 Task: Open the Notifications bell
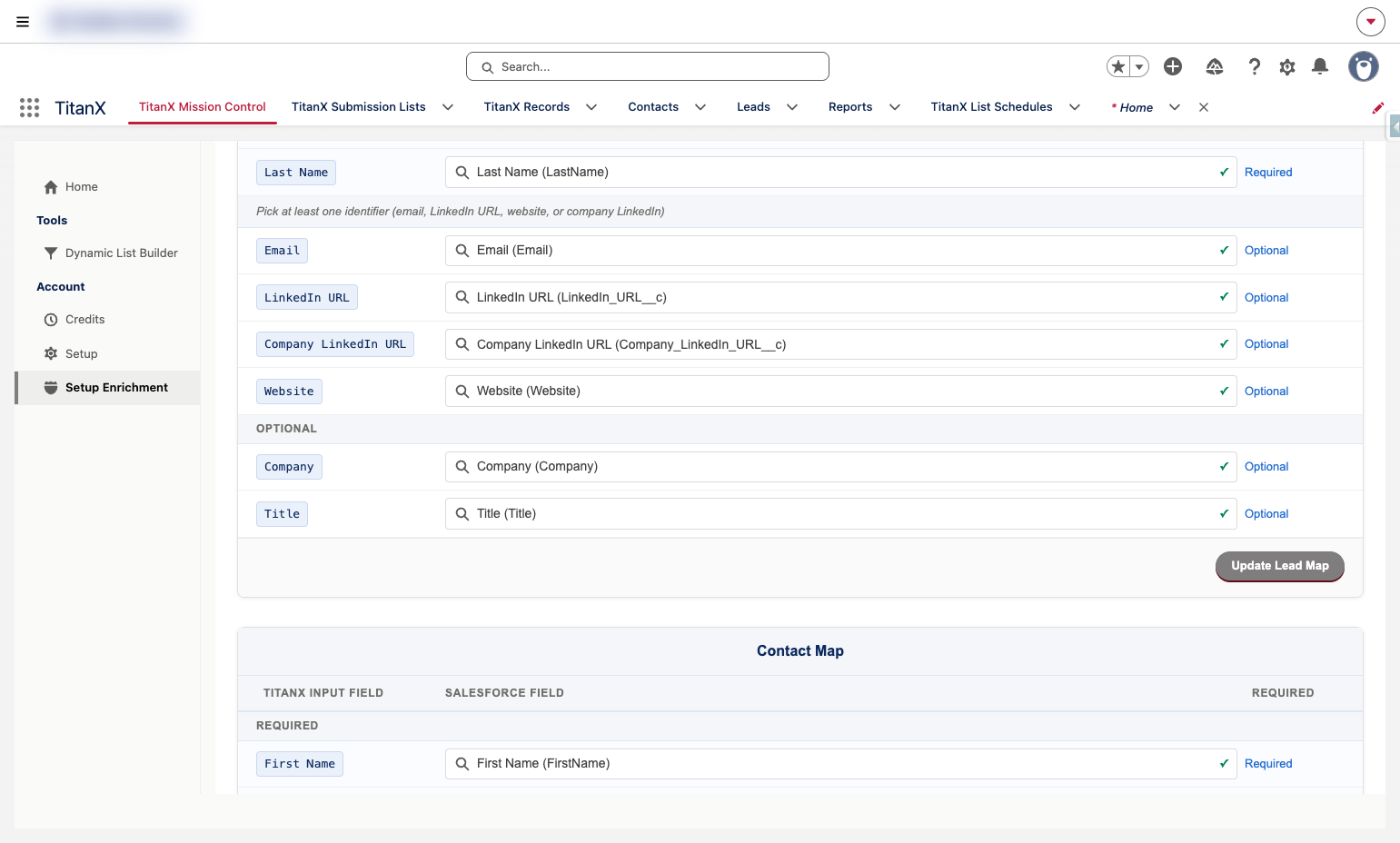(1320, 66)
